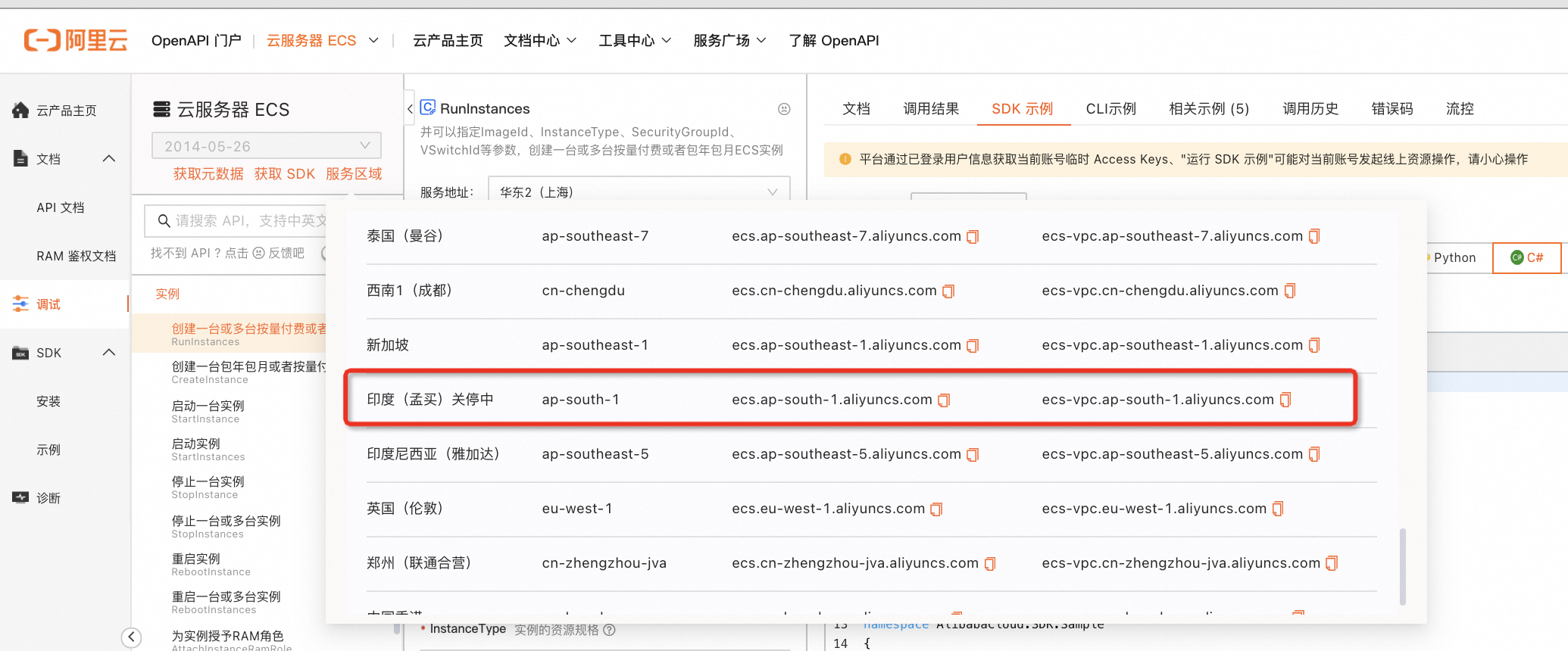Viewport: 1568px width, 651px height.
Task: Click the API search input field
Action: pos(236,220)
